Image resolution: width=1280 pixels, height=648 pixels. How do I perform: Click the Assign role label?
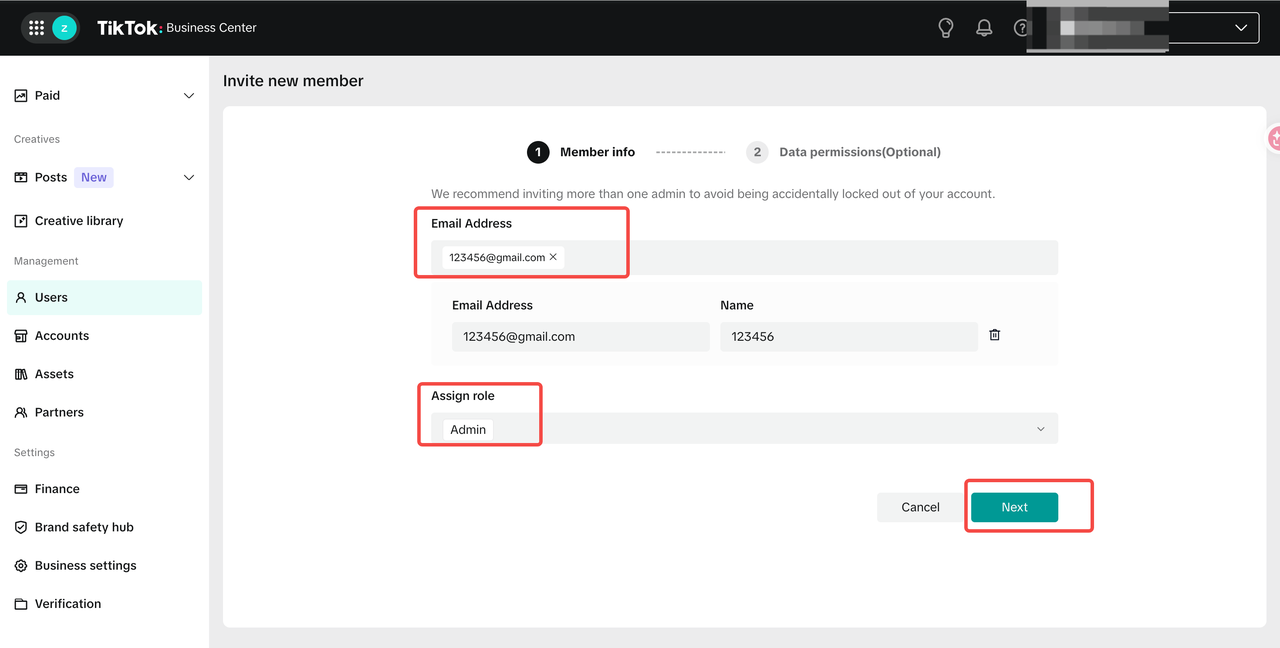463,396
